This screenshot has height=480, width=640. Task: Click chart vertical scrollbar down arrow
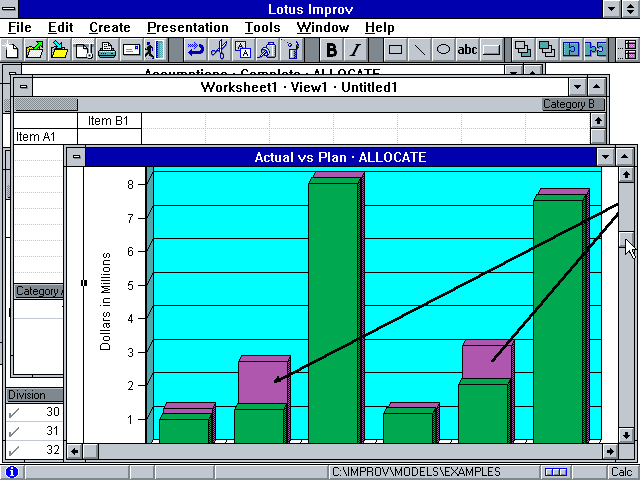[x=626, y=435]
